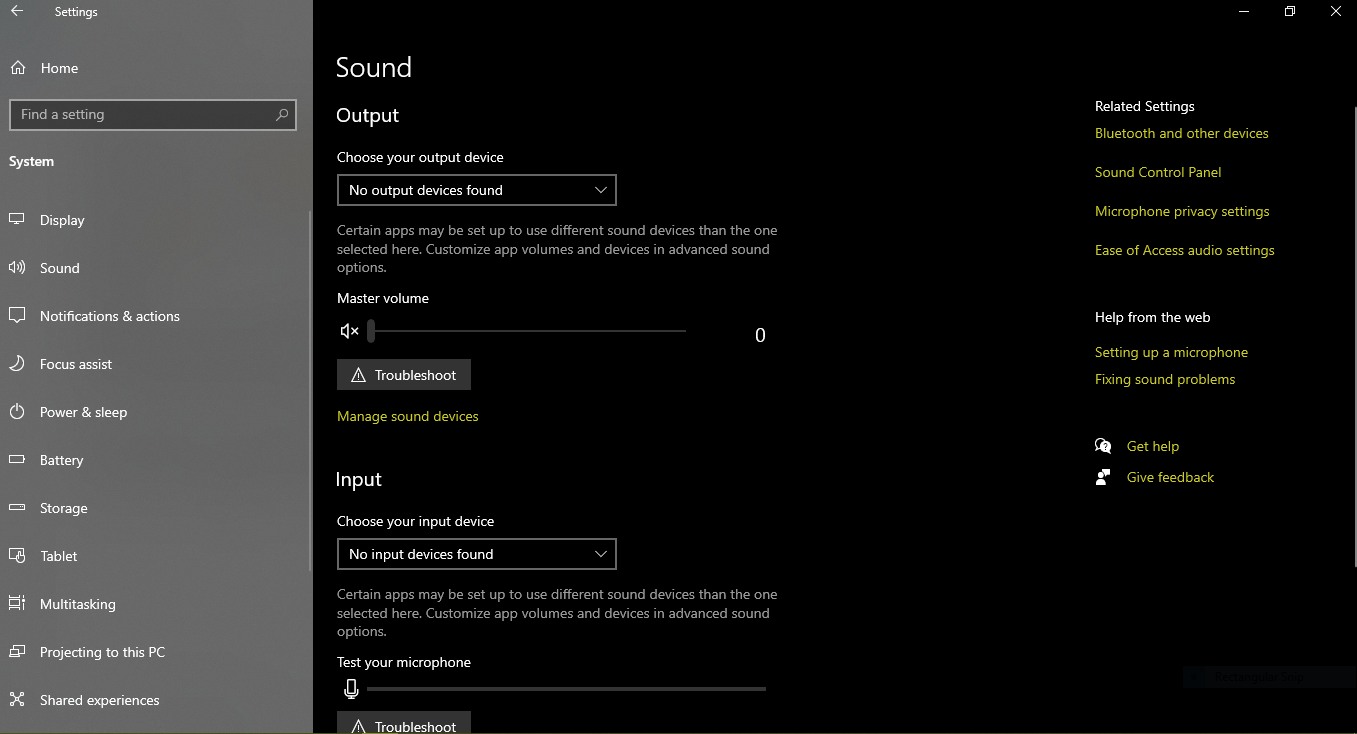Click the microphone icon under Test your microphone

[x=351, y=688]
